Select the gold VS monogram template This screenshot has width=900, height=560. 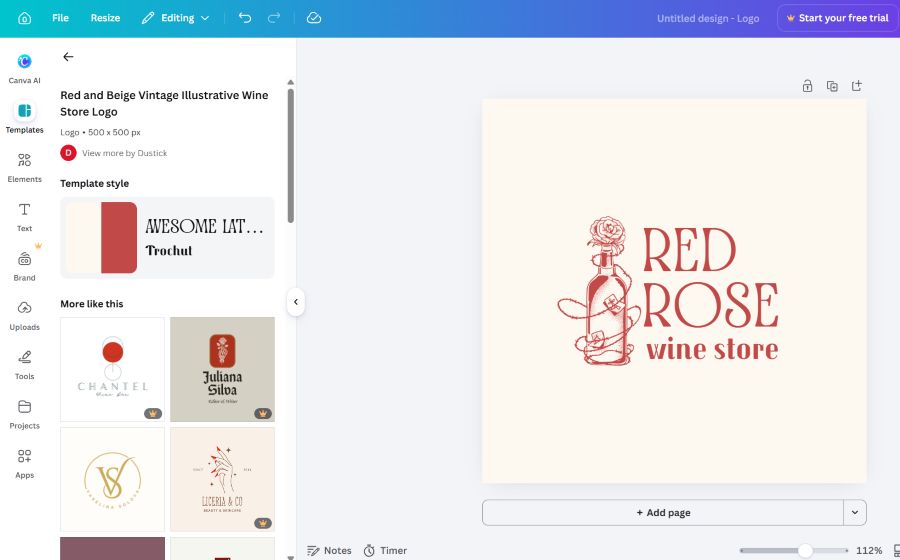112,479
